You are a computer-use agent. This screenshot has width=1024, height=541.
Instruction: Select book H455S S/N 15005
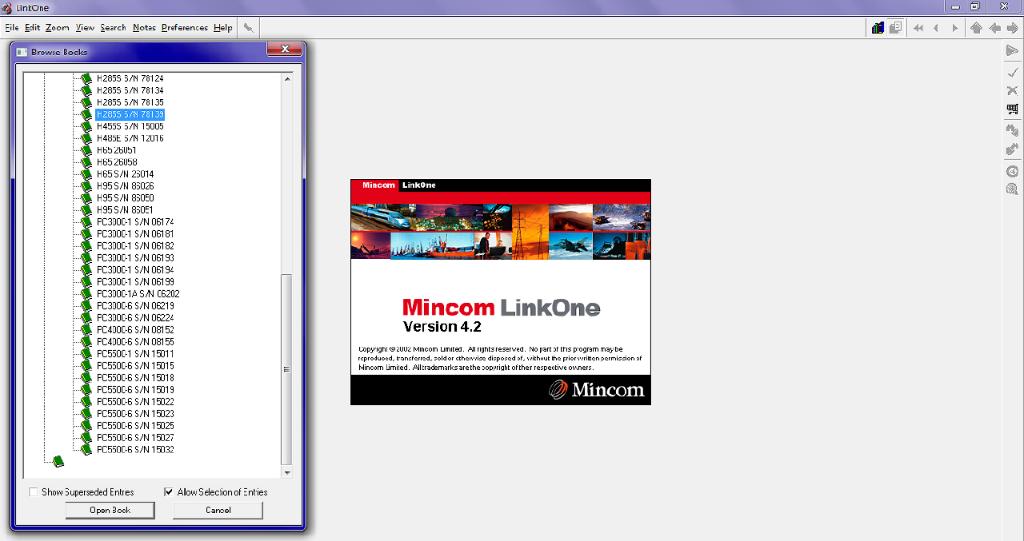pyautogui.click(x=130, y=127)
